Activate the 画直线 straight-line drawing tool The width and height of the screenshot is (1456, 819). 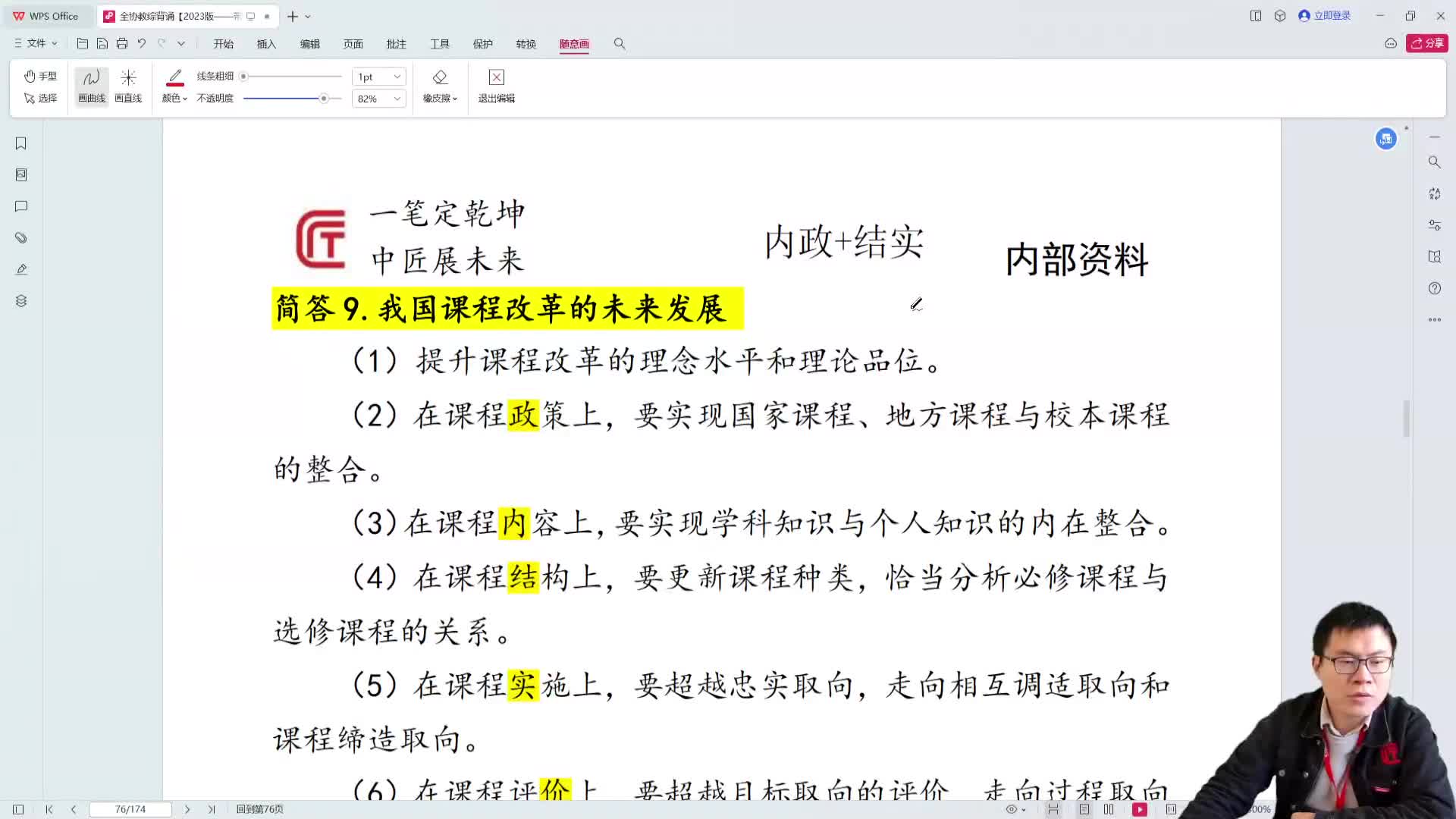coord(128,85)
